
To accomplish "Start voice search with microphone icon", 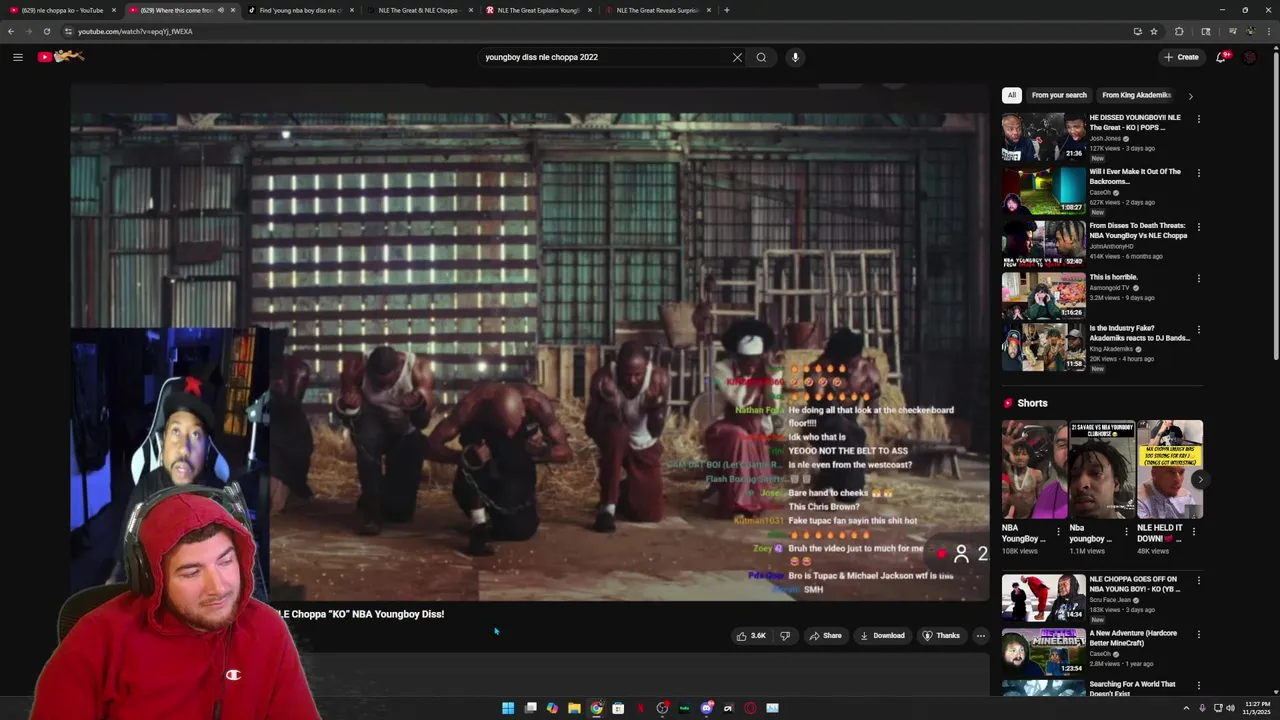I will coord(795,57).
